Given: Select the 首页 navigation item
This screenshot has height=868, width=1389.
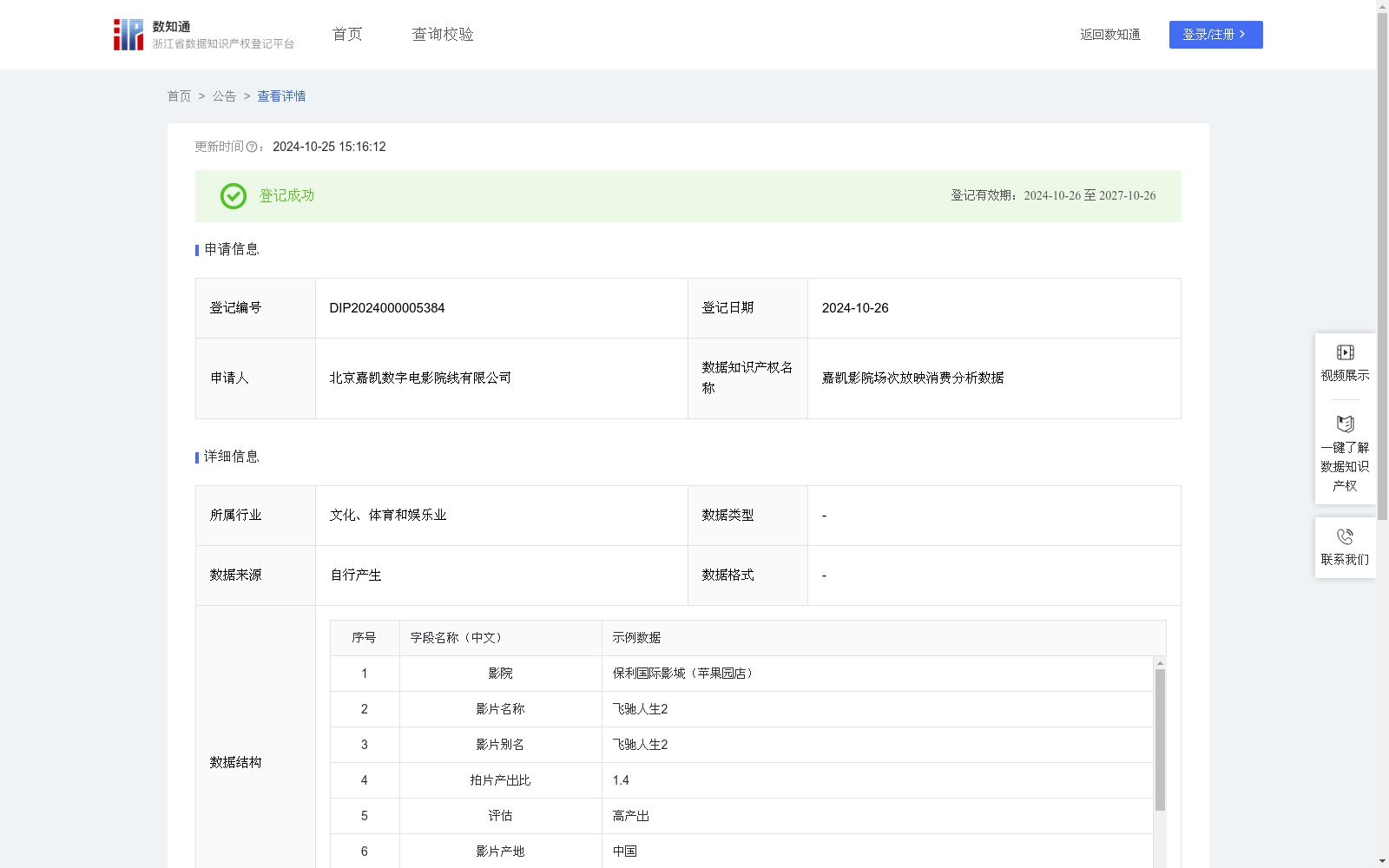Looking at the screenshot, I should (x=346, y=34).
